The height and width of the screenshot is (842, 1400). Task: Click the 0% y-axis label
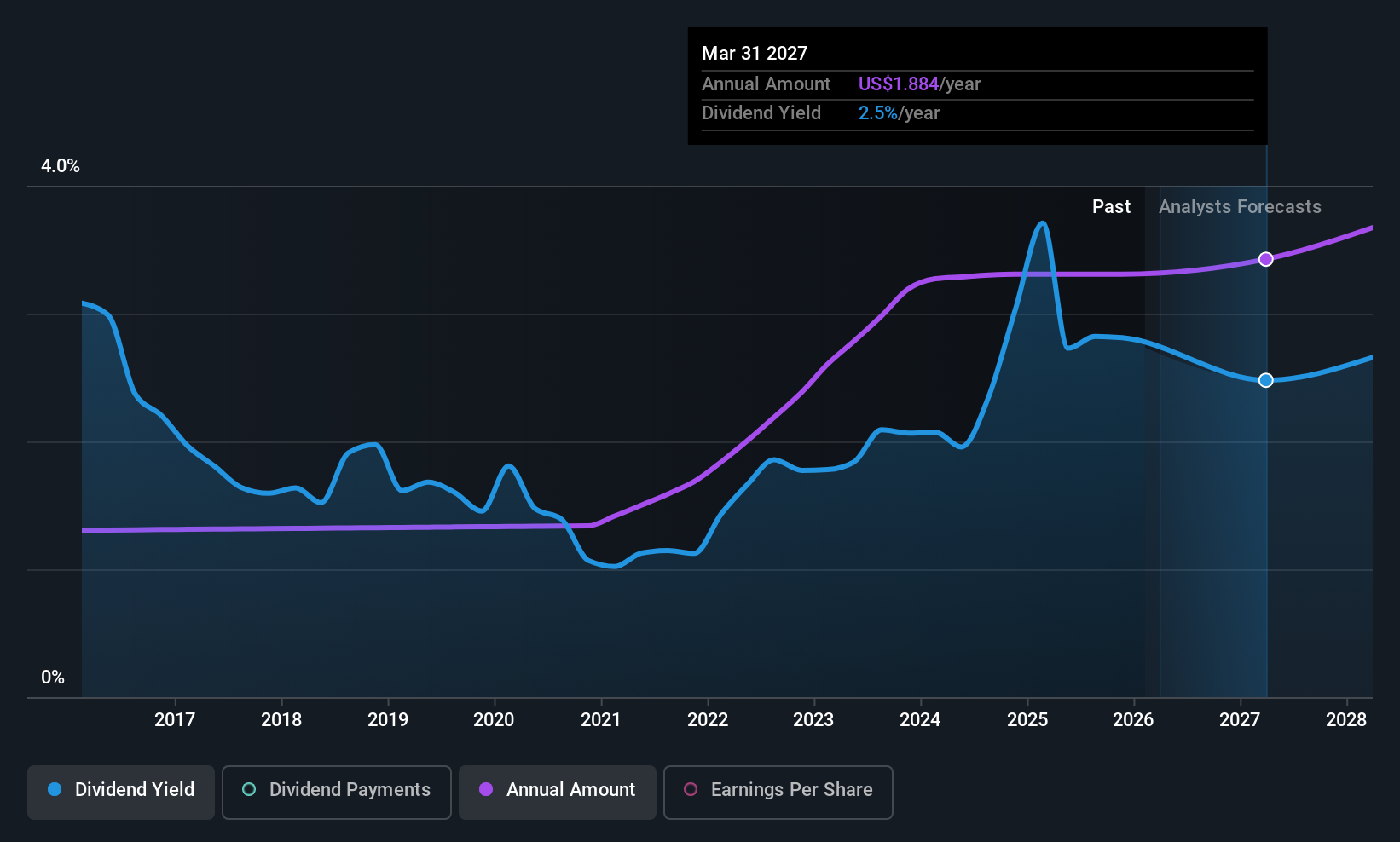(x=53, y=678)
